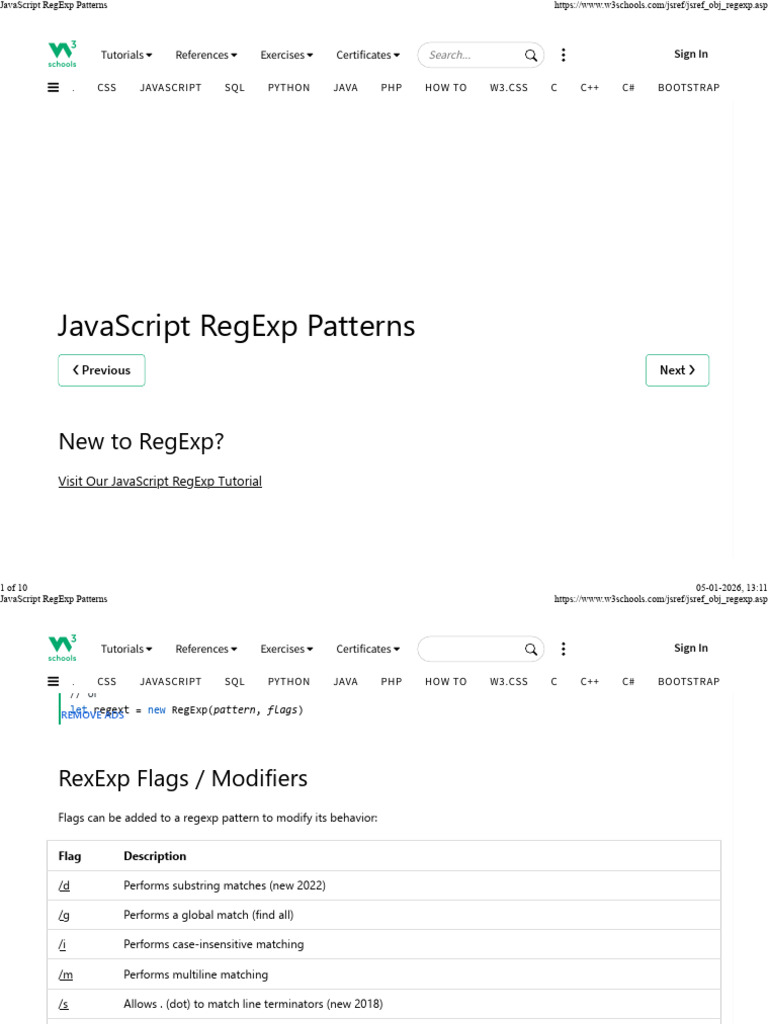Open HOW TO in the second topic bar
768x1024 pixels.
(446, 681)
